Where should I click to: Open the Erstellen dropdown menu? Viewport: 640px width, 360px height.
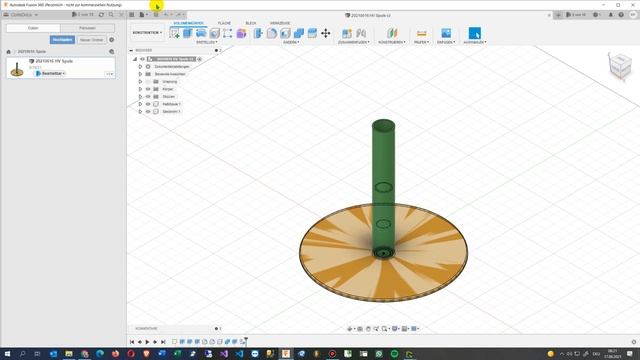click(207, 42)
